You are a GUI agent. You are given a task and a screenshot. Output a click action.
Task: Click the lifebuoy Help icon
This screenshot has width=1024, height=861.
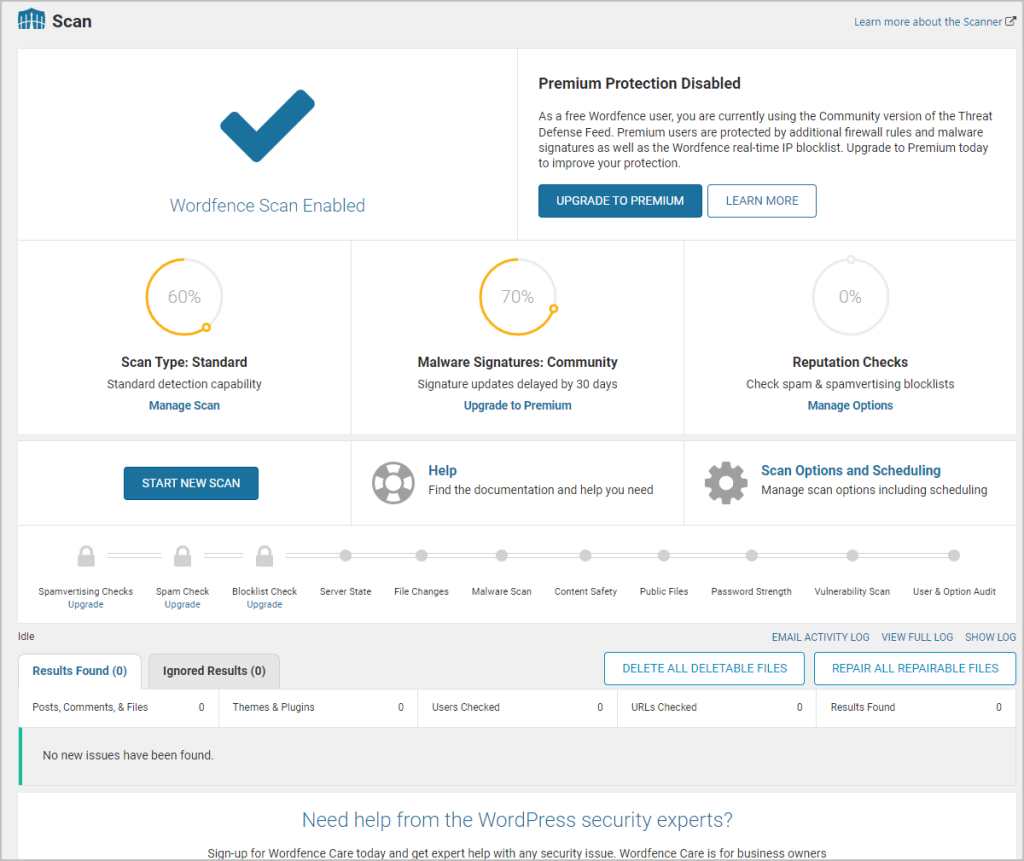(393, 483)
